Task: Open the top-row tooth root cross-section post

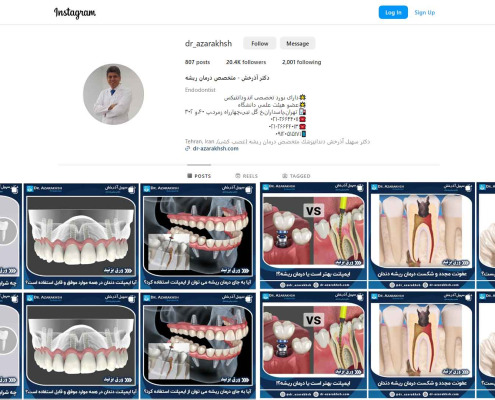Action: click(421, 235)
